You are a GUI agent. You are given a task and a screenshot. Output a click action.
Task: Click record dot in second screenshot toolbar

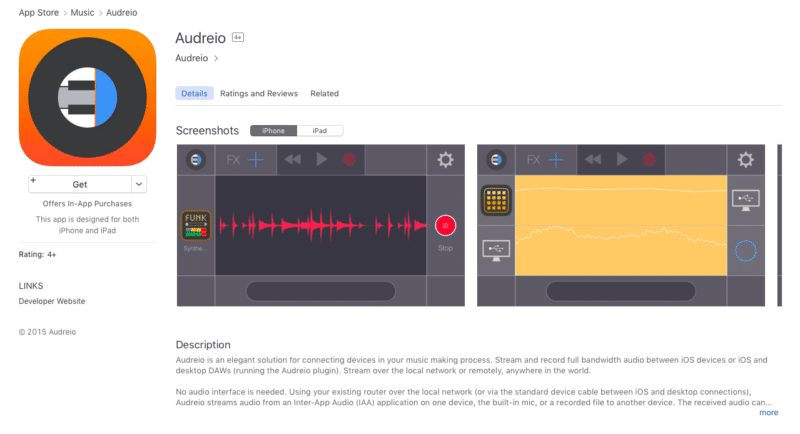click(x=649, y=160)
